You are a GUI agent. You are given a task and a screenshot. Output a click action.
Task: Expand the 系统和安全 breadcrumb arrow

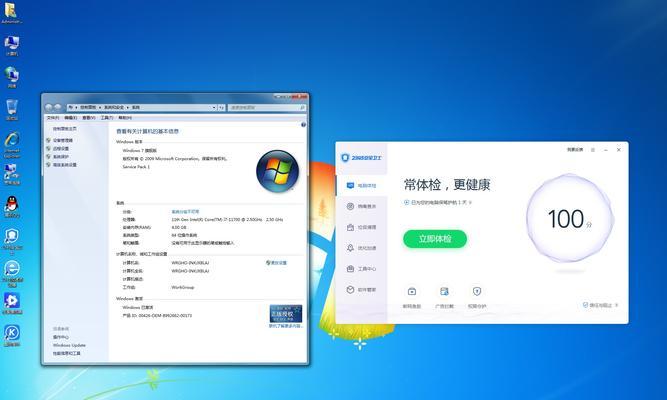[x=127, y=108]
